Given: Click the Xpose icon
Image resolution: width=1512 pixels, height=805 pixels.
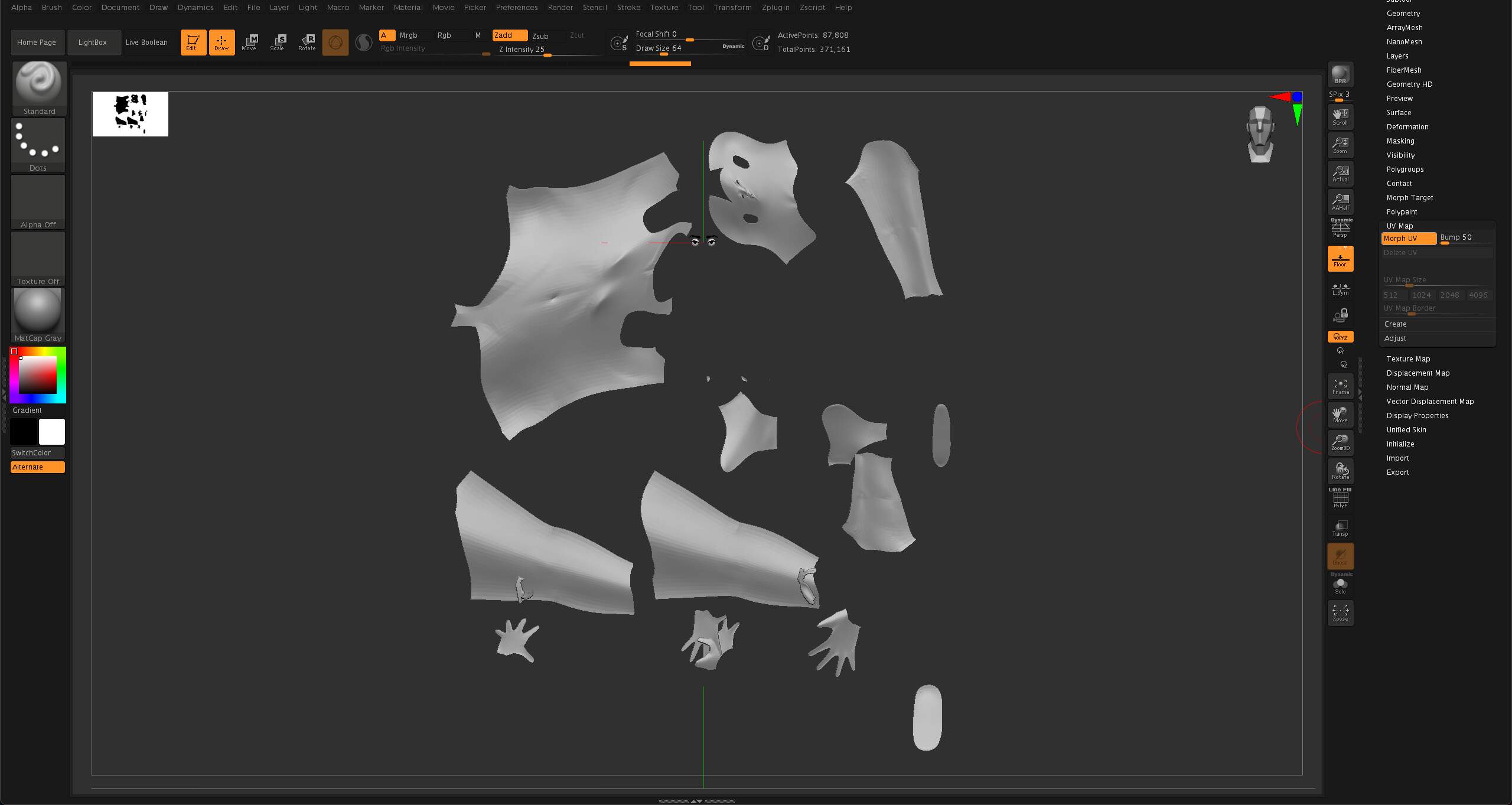Looking at the screenshot, I should [1340, 613].
